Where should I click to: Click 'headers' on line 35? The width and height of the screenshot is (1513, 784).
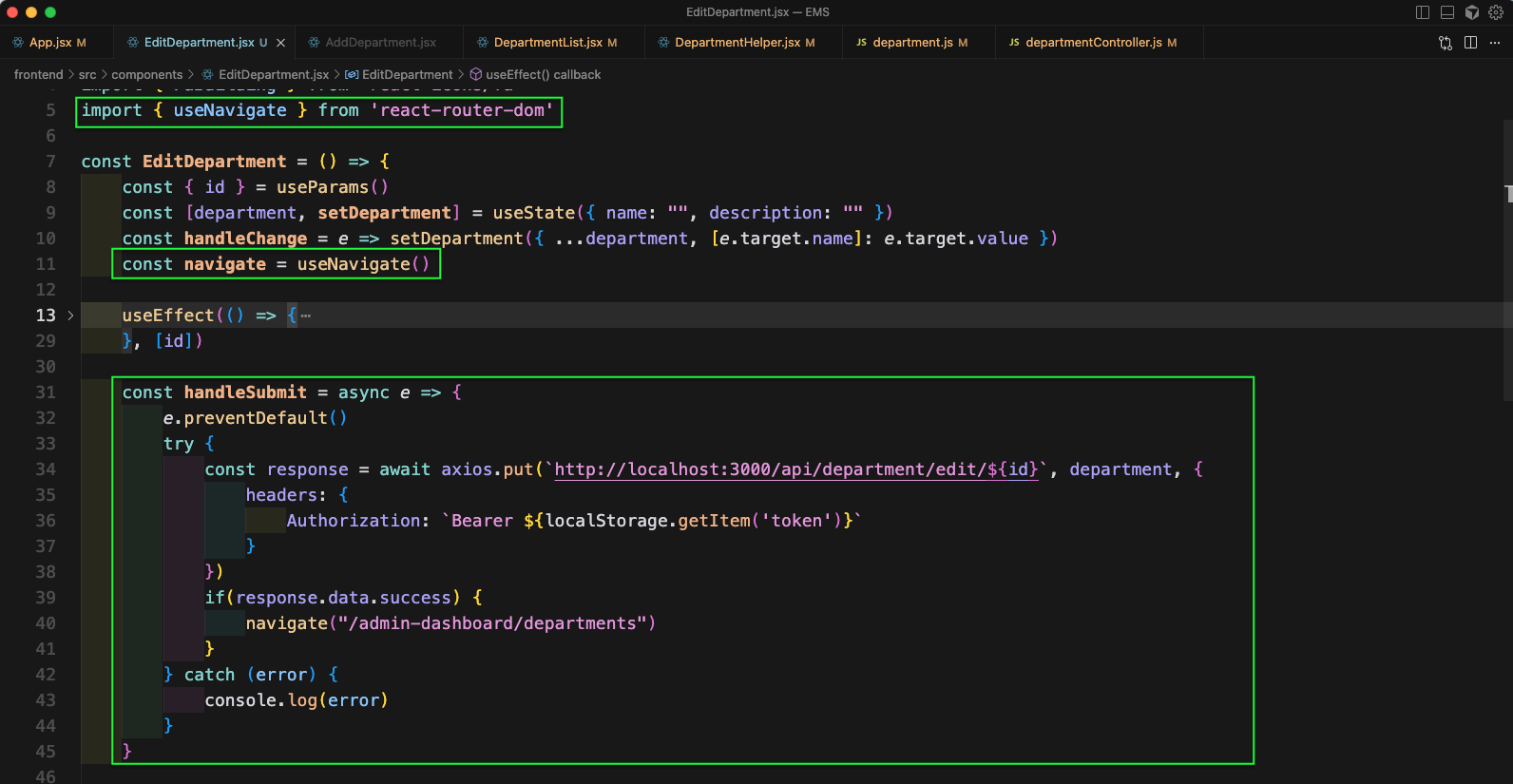[x=281, y=495]
